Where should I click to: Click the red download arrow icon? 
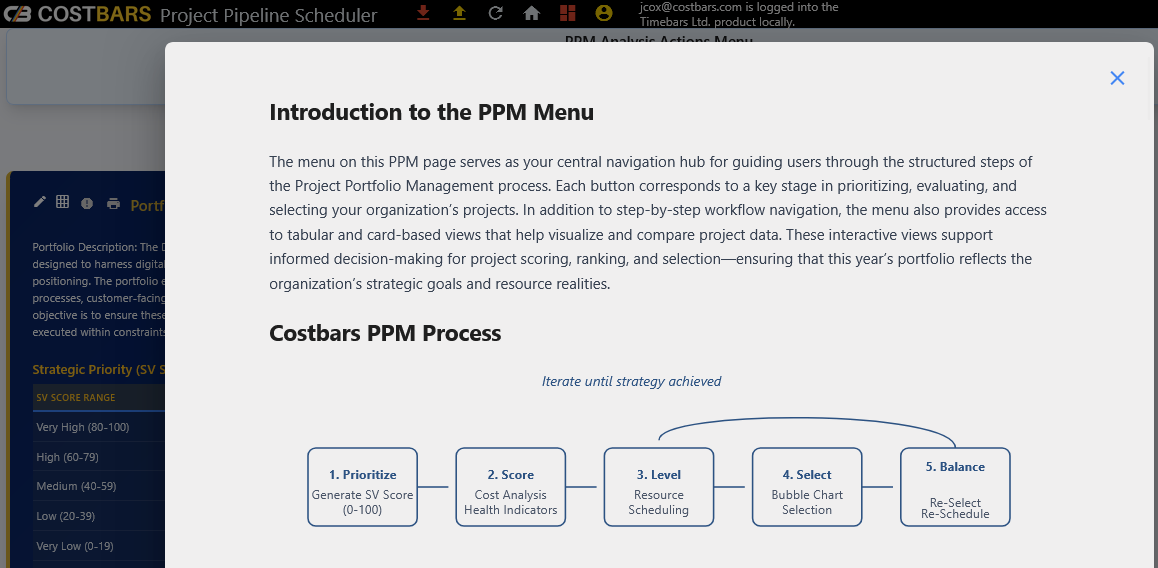(423, 13)
